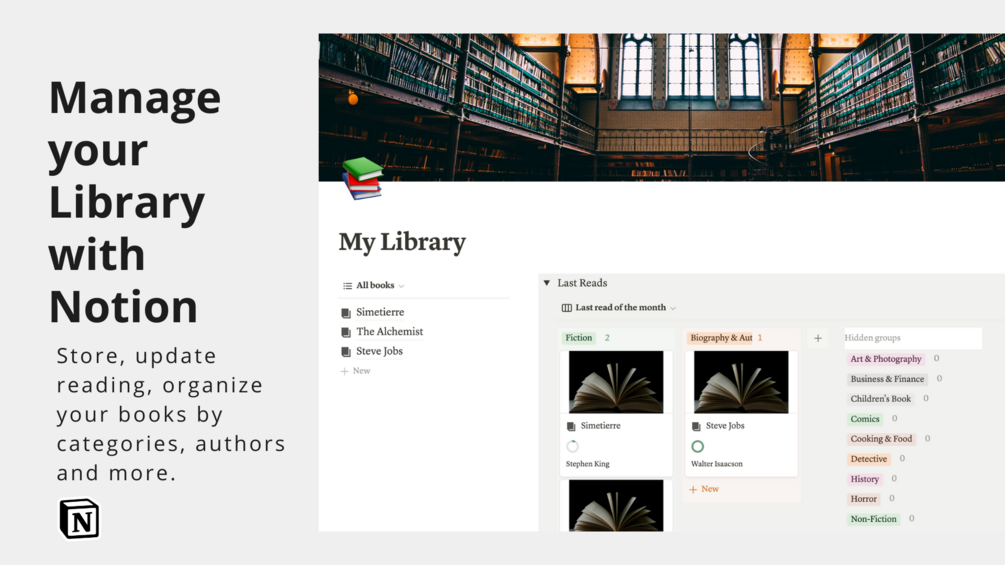Open The Alchemist in the list
1005x565 pixels.
point(390,331)
